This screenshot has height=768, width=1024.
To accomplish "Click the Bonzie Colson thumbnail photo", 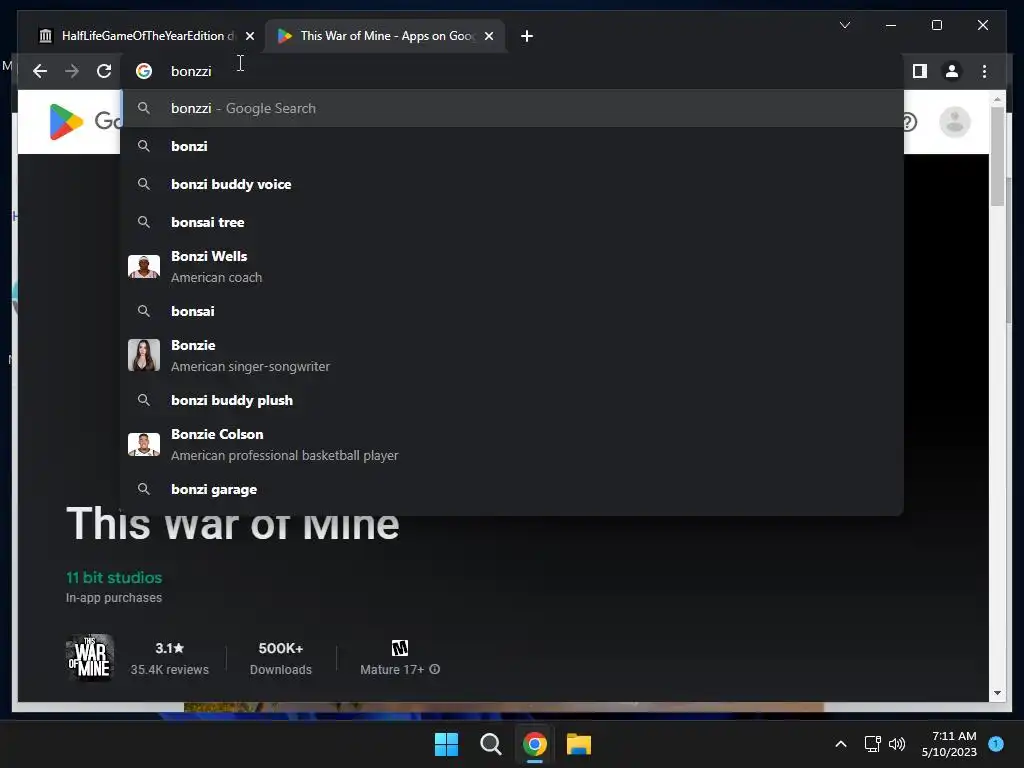I will pyautogui.click(x=144, y=445).
